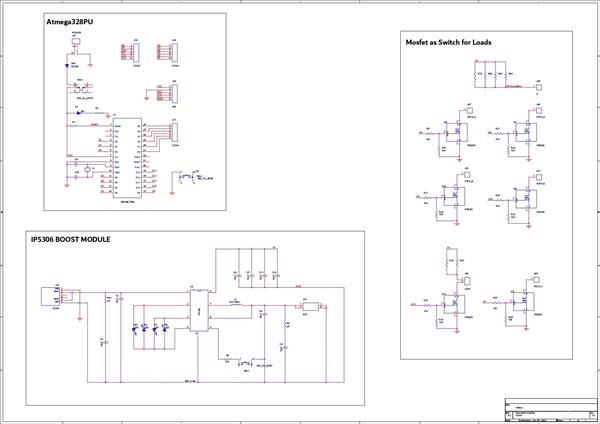Click the IP5306 BOOST MODULE heading

[70, 240]
